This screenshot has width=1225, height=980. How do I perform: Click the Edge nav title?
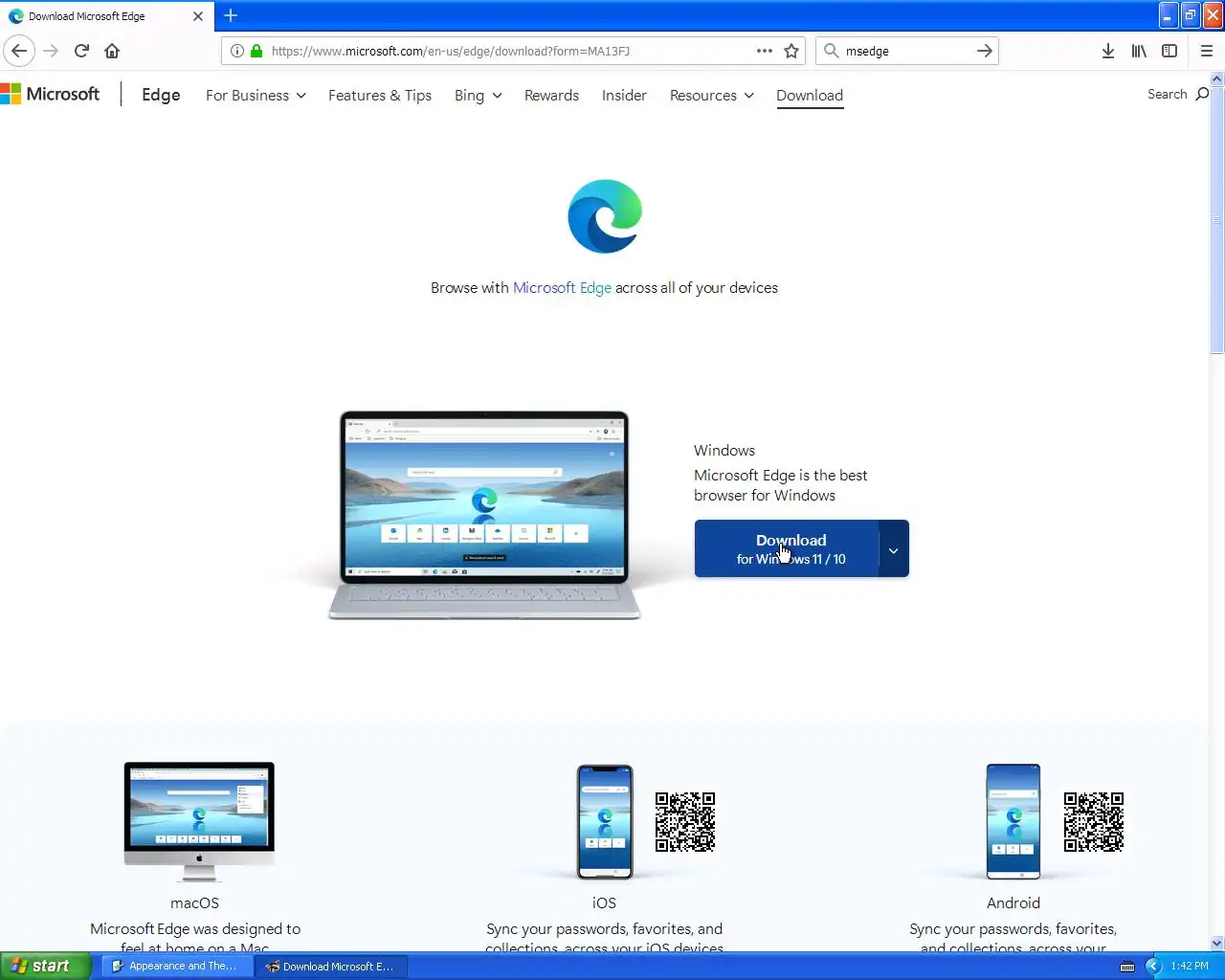(x=161, y=95)
